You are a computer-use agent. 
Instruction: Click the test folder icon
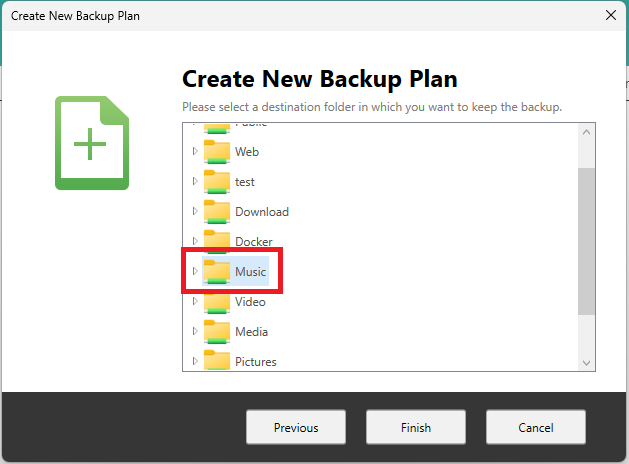217,182
